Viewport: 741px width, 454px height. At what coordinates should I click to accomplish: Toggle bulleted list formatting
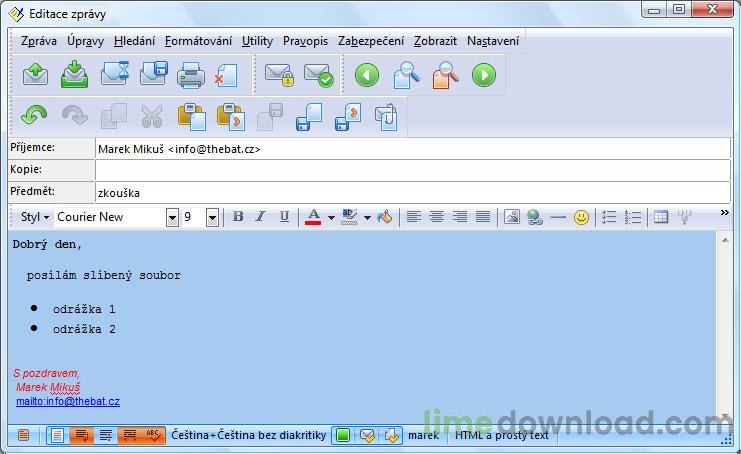pos(609,217)
